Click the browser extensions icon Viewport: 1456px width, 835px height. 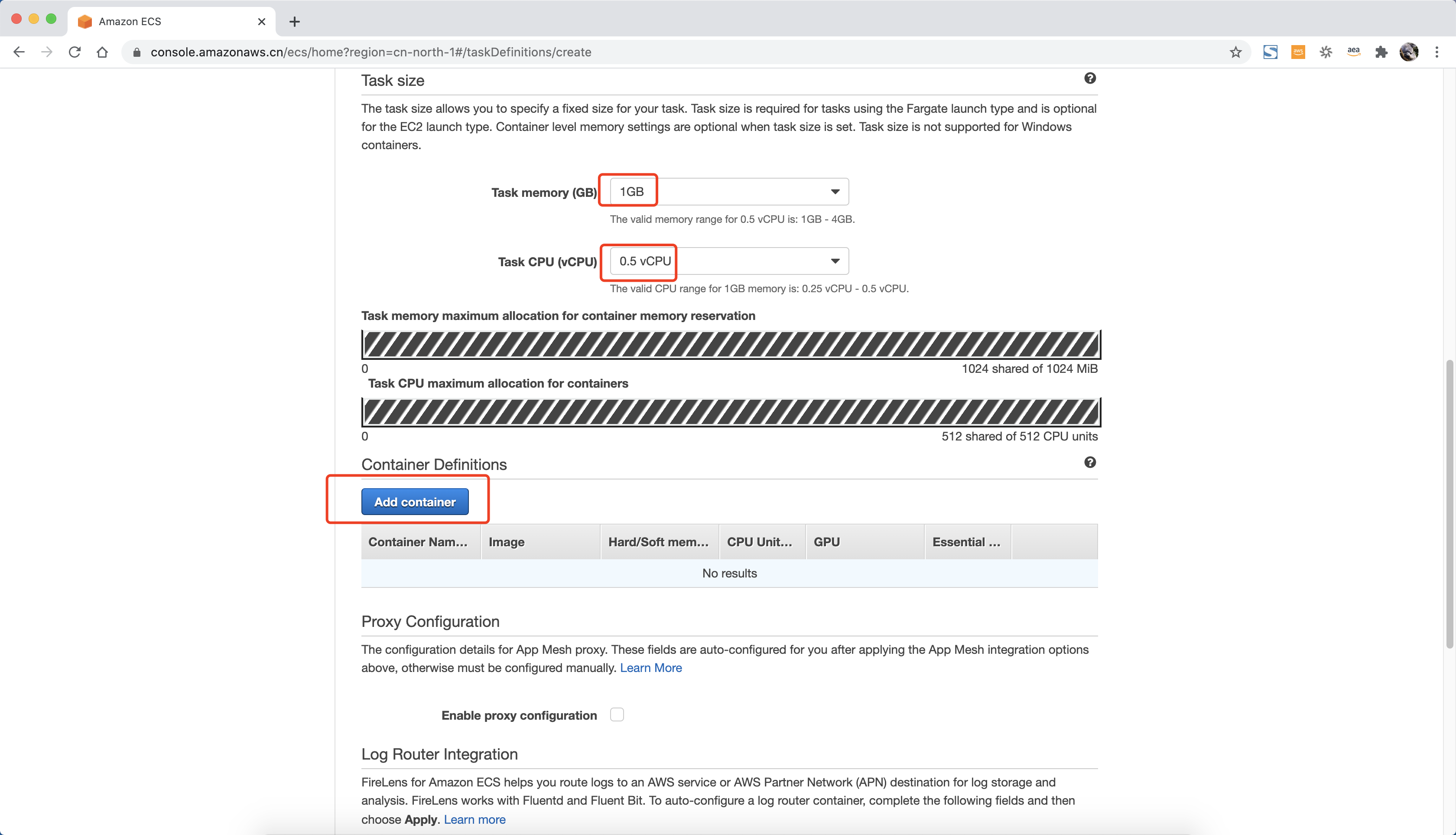click(x=1381, y=52)
